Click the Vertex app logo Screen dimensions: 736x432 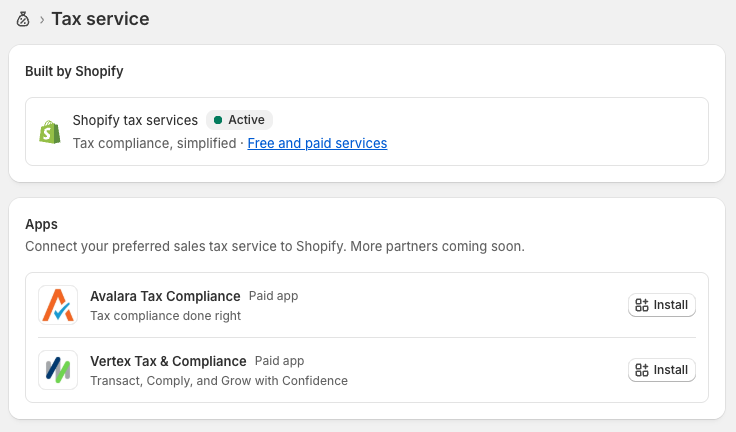point(57,370)
